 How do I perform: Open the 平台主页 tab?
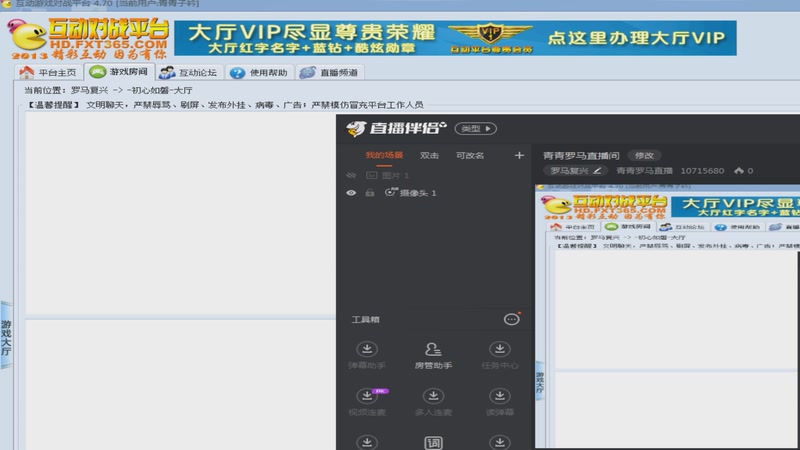point(48,72)
